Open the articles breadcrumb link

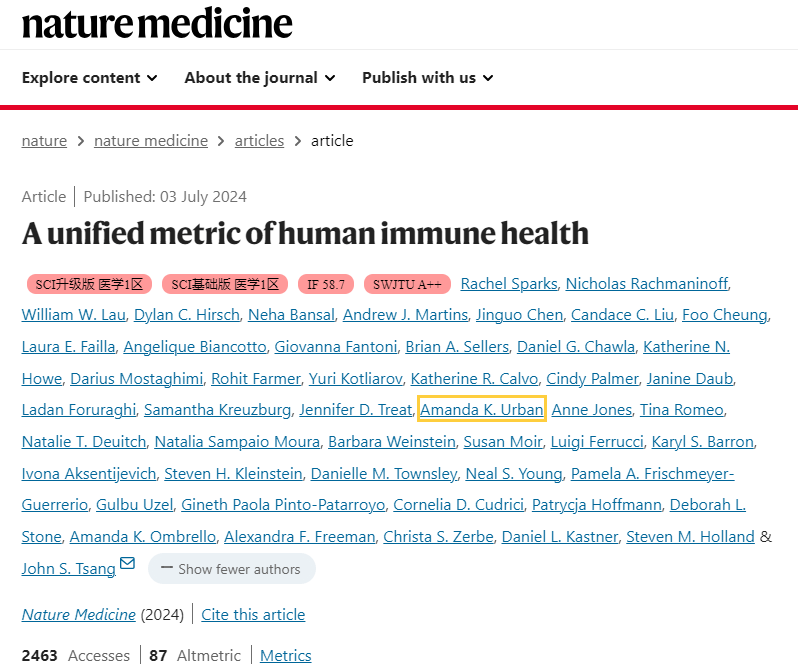tap(259, 141)
